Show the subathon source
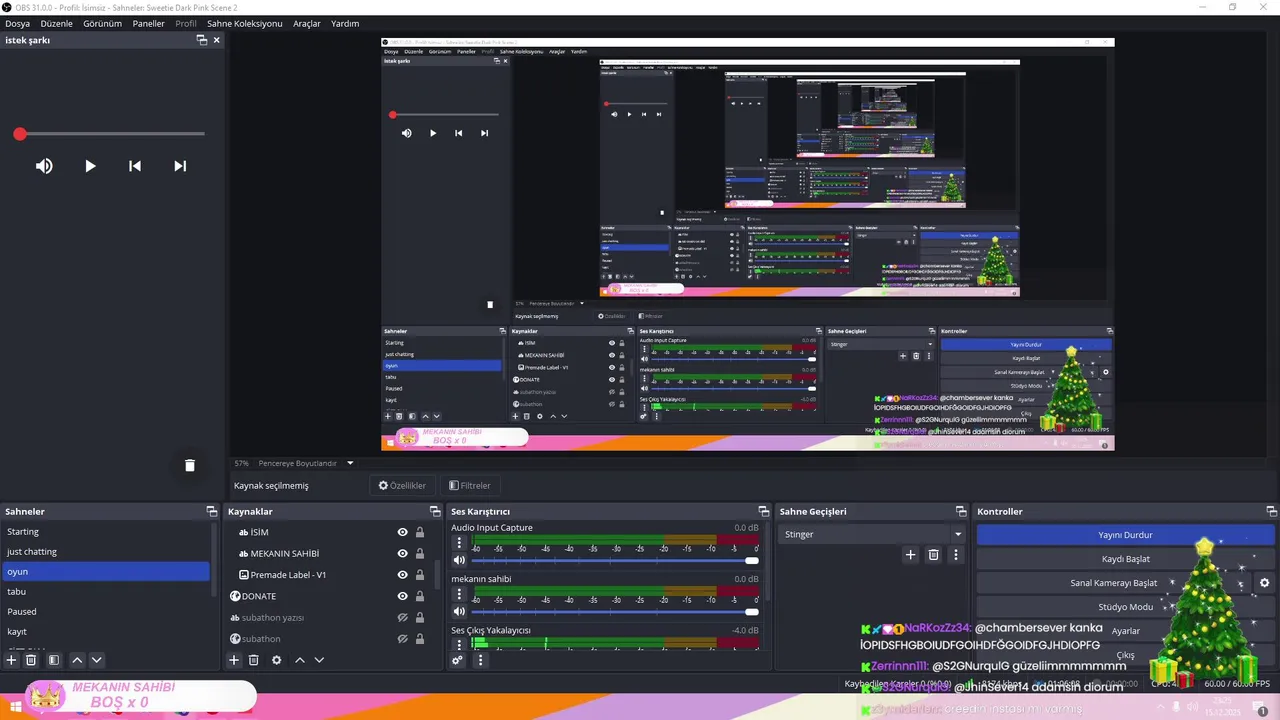 (402, 639)
